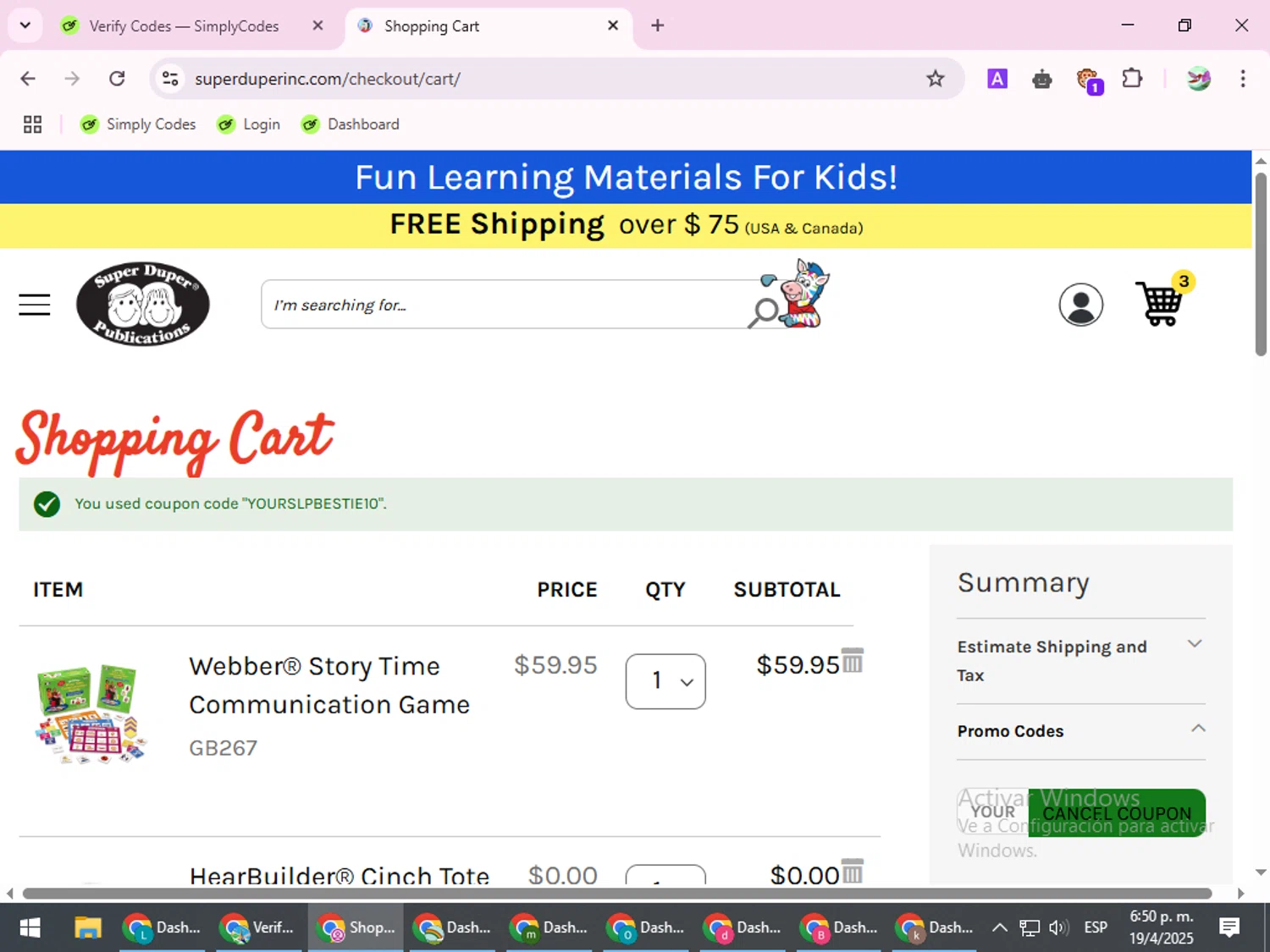
Task: Open the bookmarks apps grid icon
Action: [32, 124]
